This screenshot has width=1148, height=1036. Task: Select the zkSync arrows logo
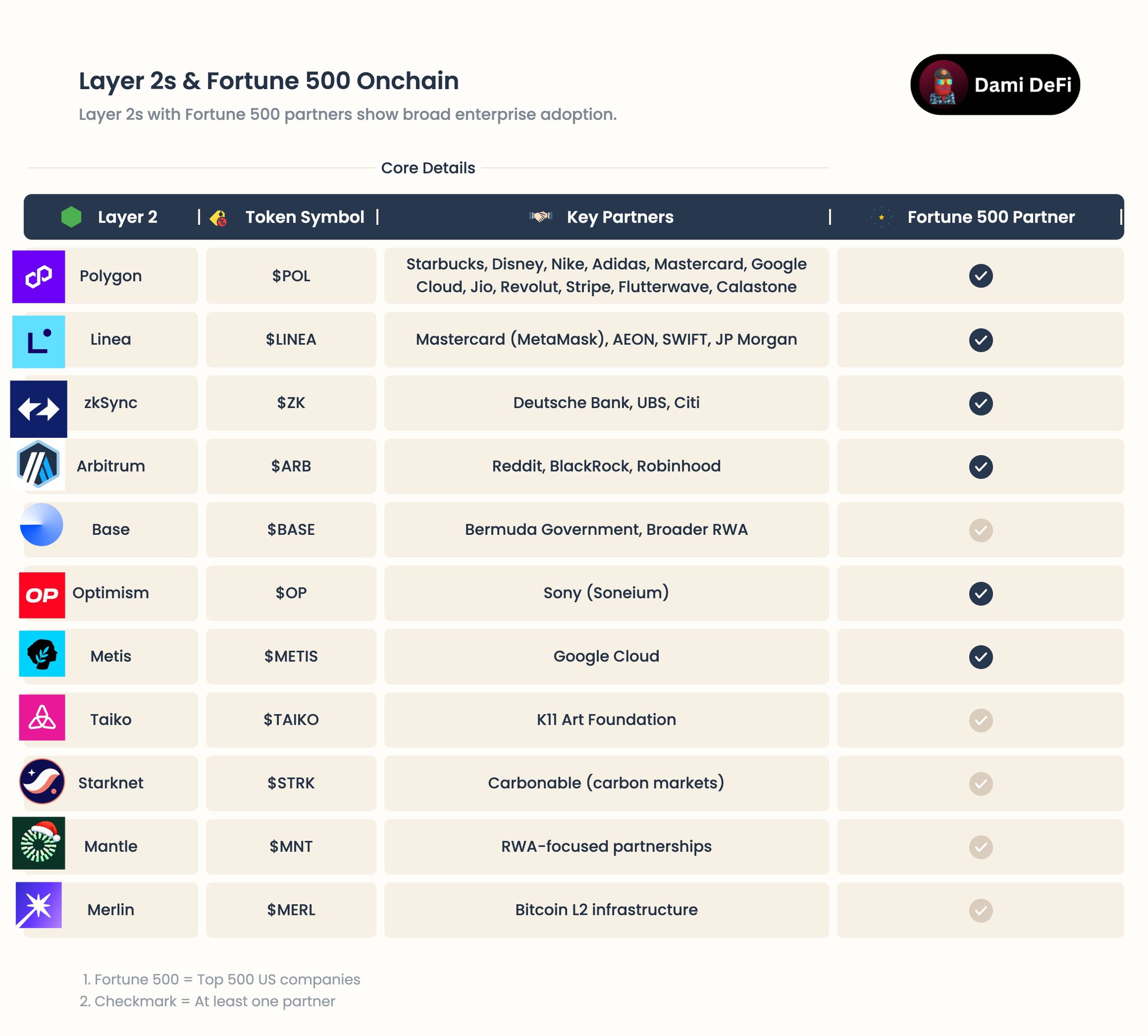pos(39,409)
